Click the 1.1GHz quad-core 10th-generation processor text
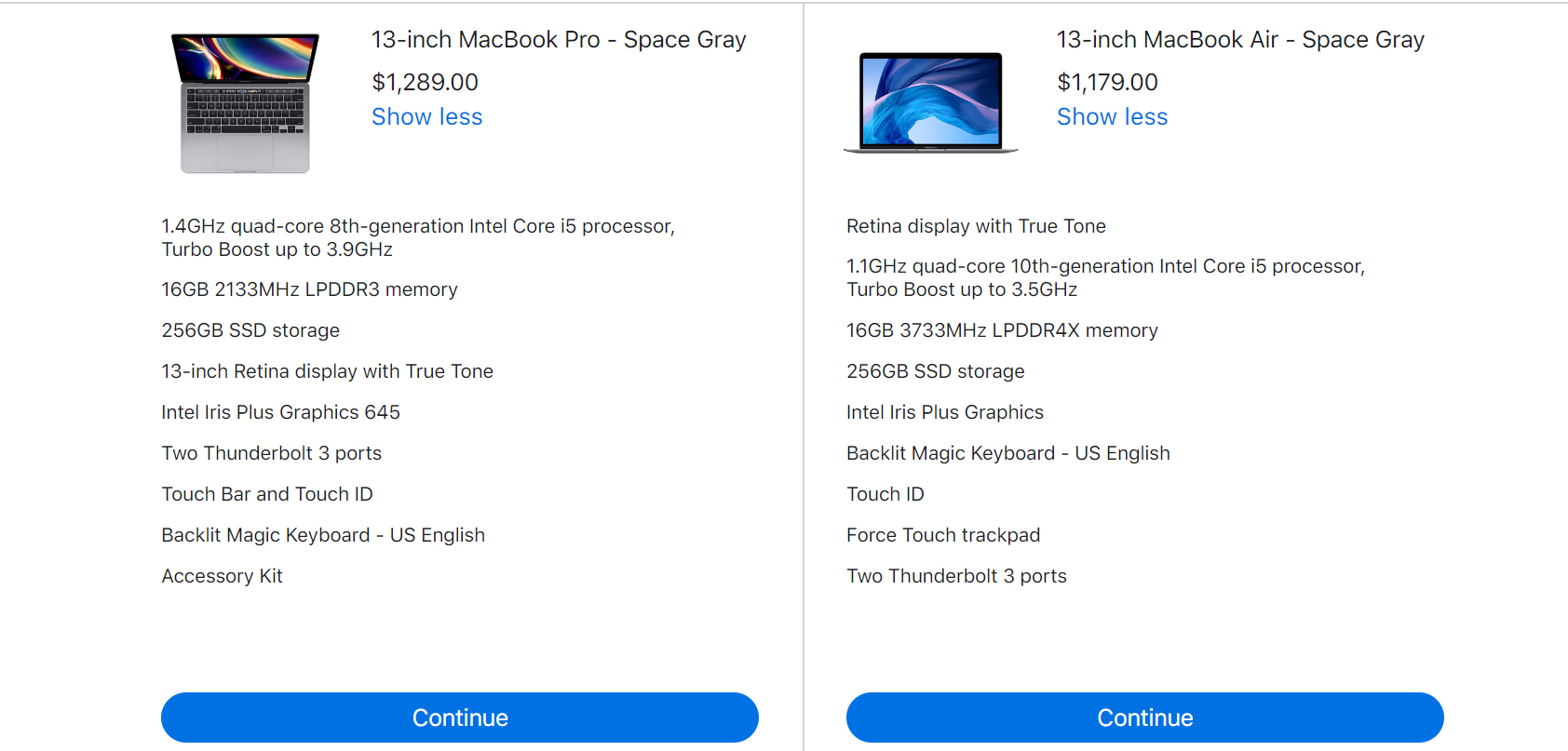Image resolution: width=1568 pixels, height=751 pixels. (x=1105, y=277)
